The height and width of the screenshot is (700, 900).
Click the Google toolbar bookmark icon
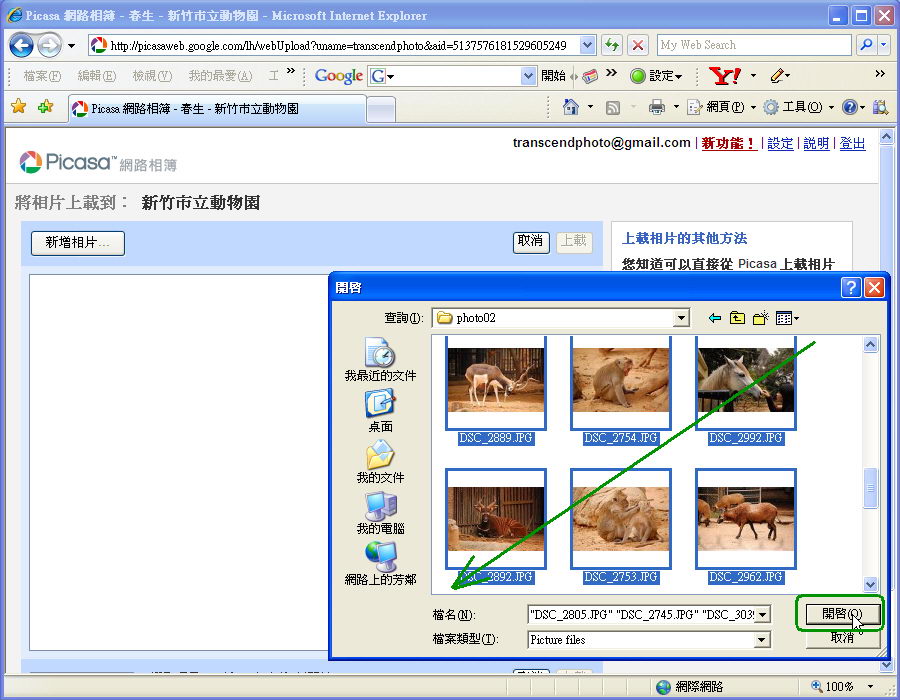589,76
